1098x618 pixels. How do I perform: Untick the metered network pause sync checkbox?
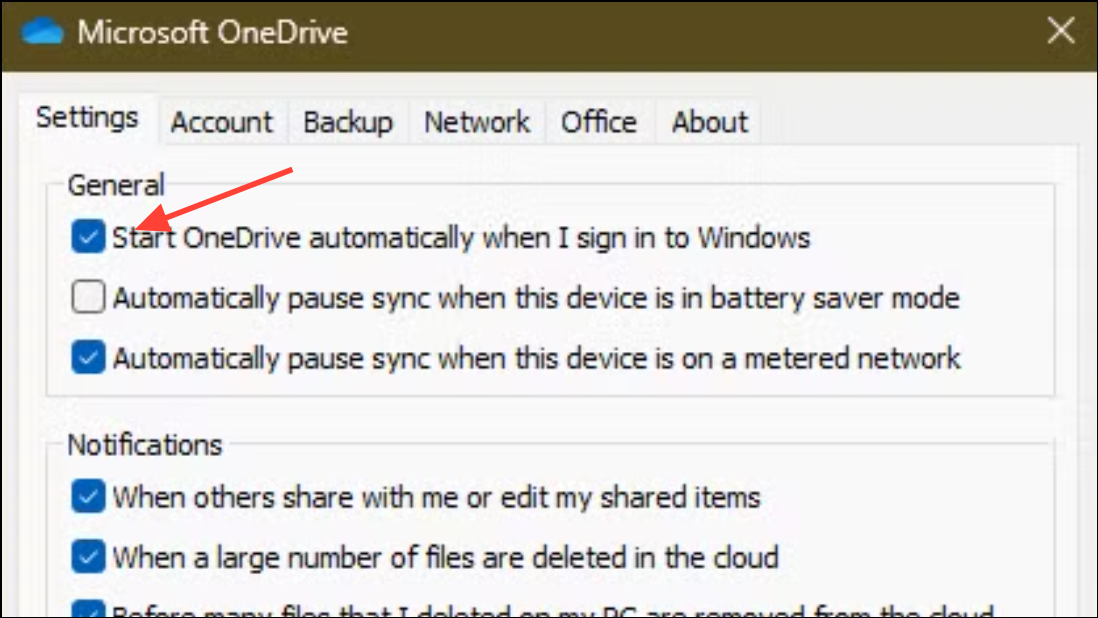[88, 358]
